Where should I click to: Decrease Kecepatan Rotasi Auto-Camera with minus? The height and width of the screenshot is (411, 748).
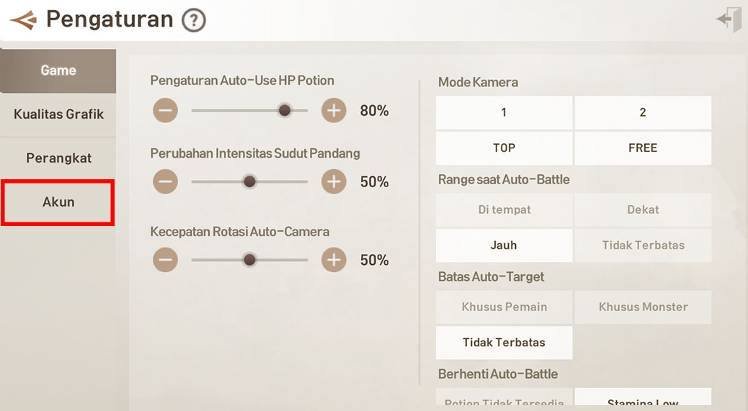tap(165, 260)
